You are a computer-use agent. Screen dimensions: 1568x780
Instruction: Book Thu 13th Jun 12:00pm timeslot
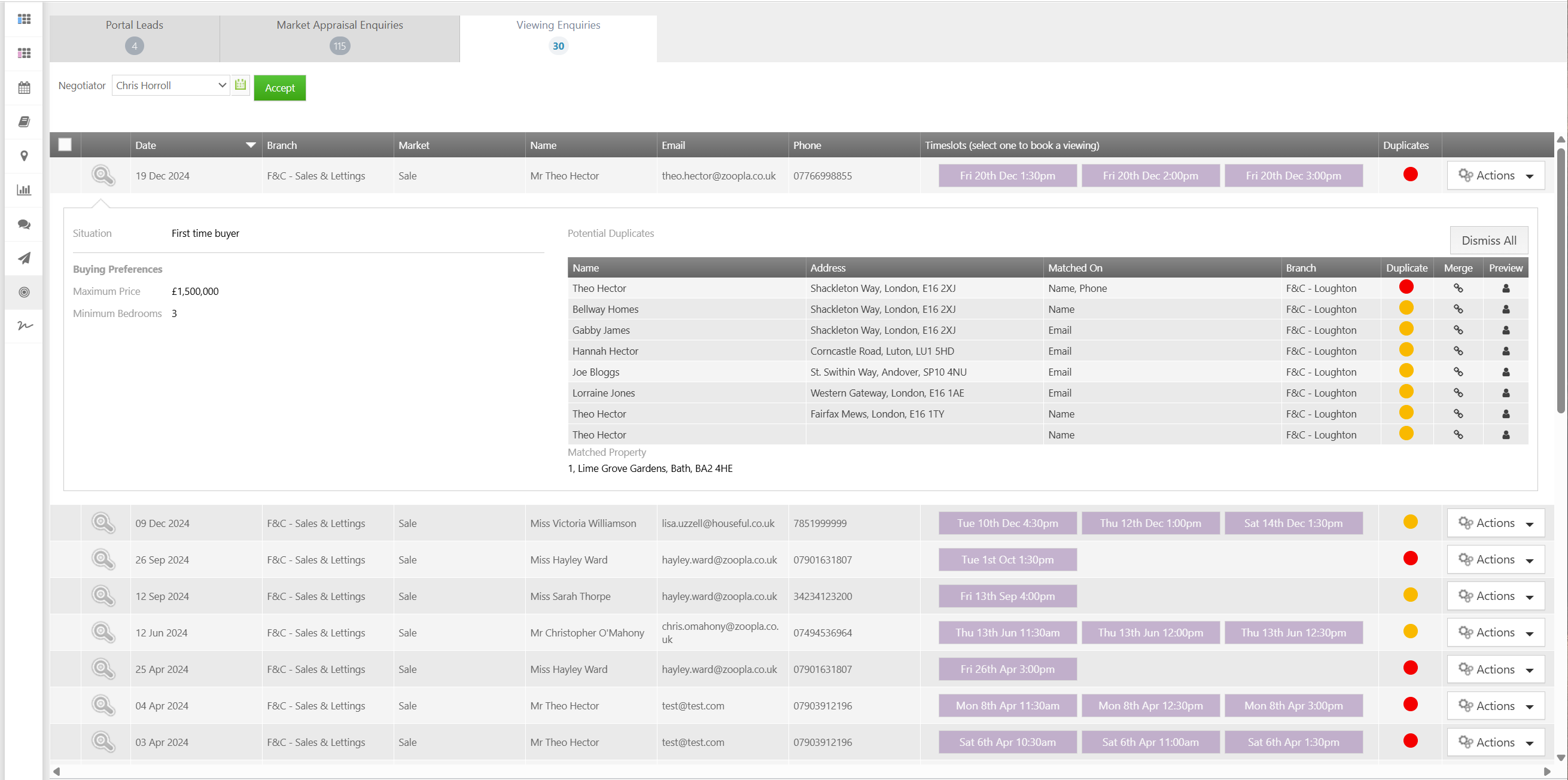point(1150,633)
